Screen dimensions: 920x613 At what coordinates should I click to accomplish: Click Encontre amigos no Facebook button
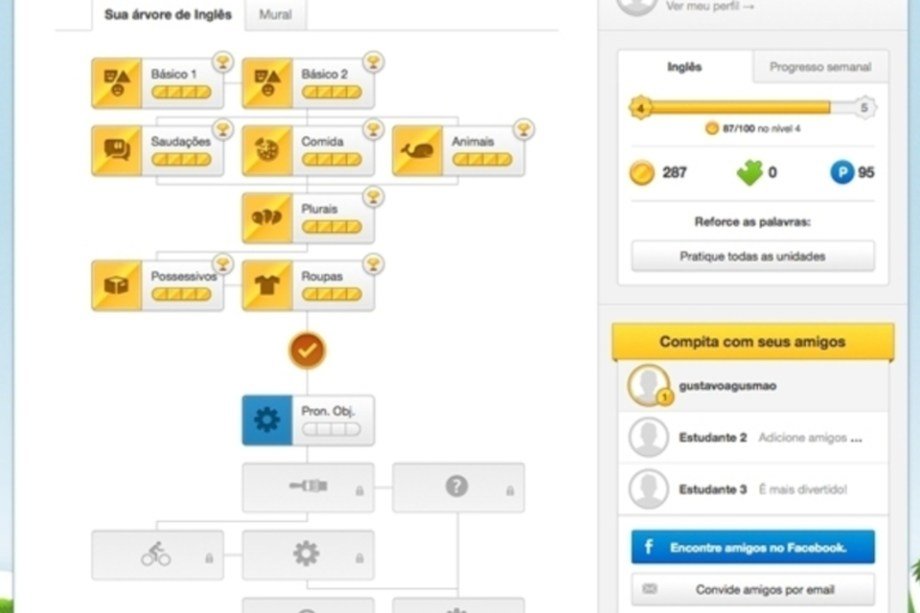coord(753,547)
